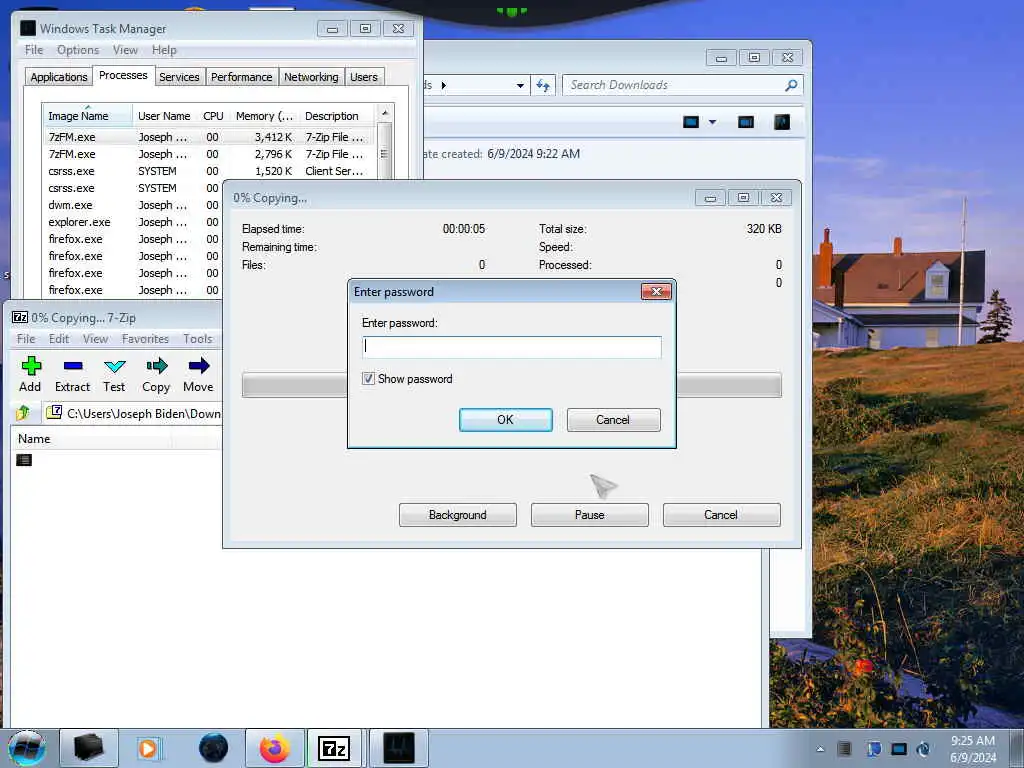Toggle the preview pane icon in Explorer
1024x768 pixels.
(746, 122)
